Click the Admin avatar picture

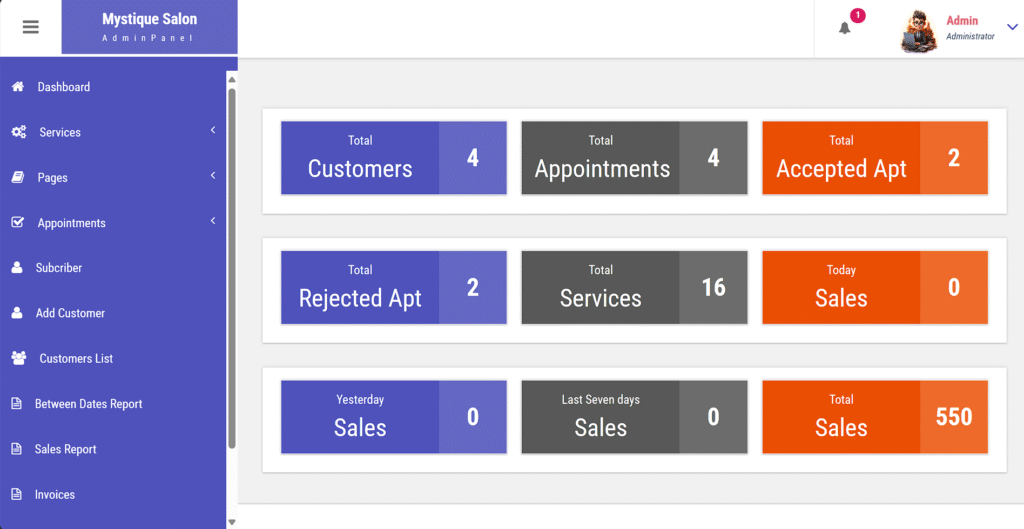[x=919, y=31]
